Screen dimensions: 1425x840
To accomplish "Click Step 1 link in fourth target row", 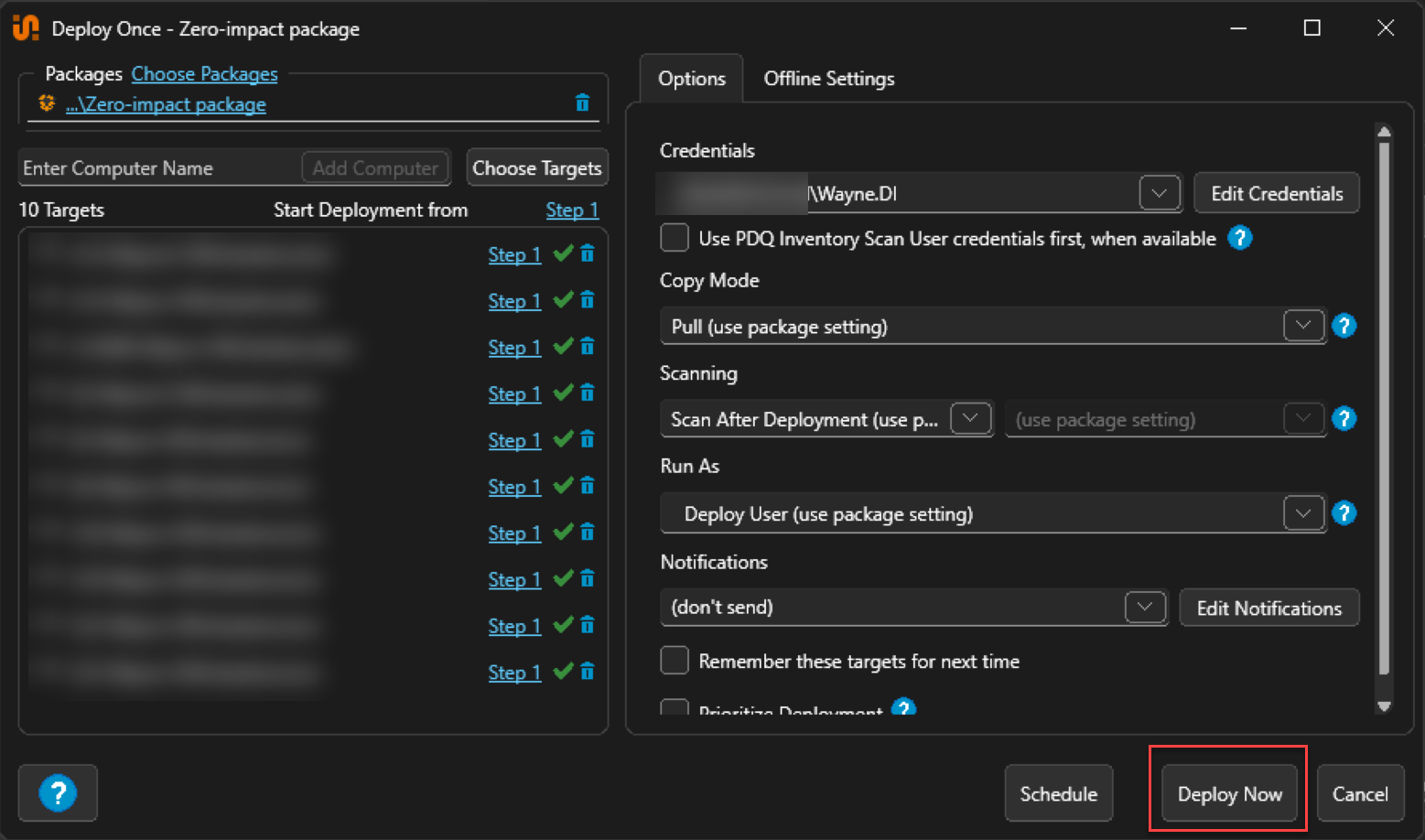I will pyautogui.click(x=514, y=393).
